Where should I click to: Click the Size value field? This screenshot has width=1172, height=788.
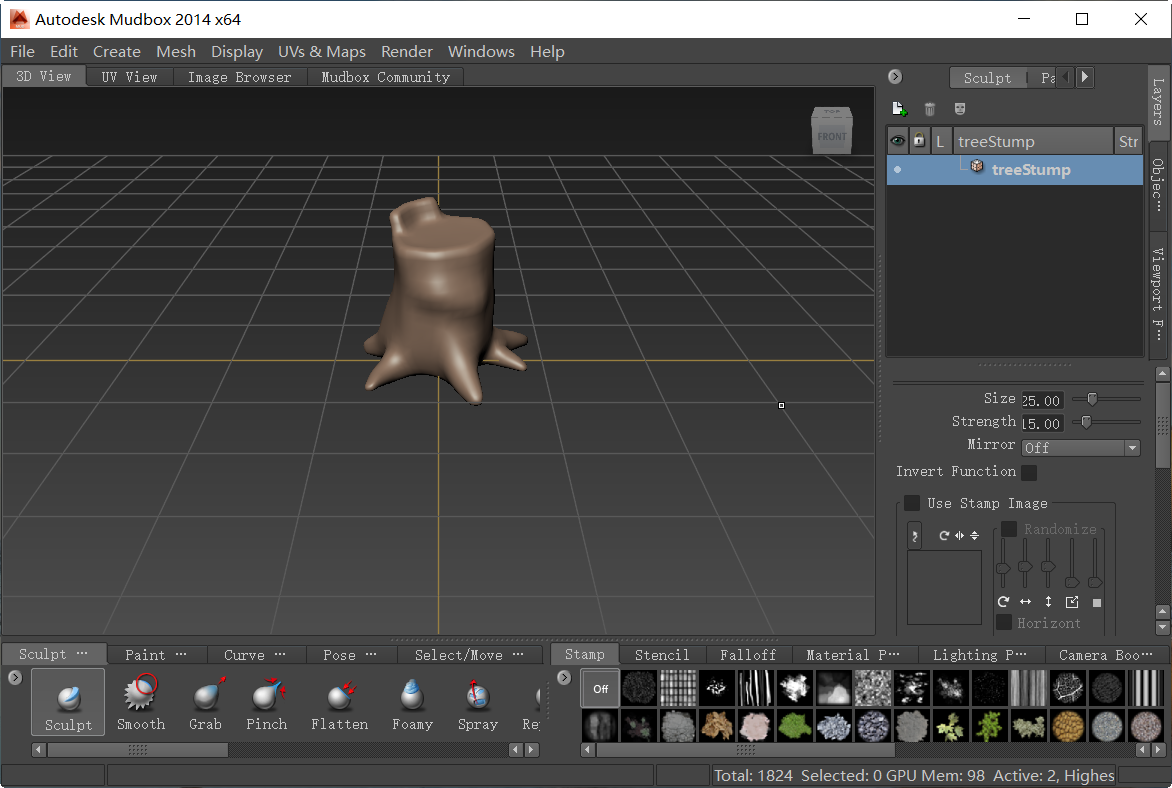[x=1042, y=401]
